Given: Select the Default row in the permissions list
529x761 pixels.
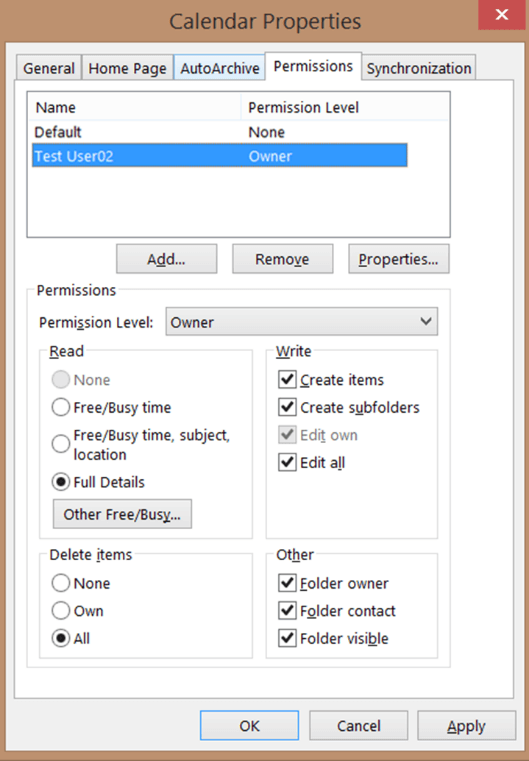Looking at the screenshot, I should pos(219,132).
